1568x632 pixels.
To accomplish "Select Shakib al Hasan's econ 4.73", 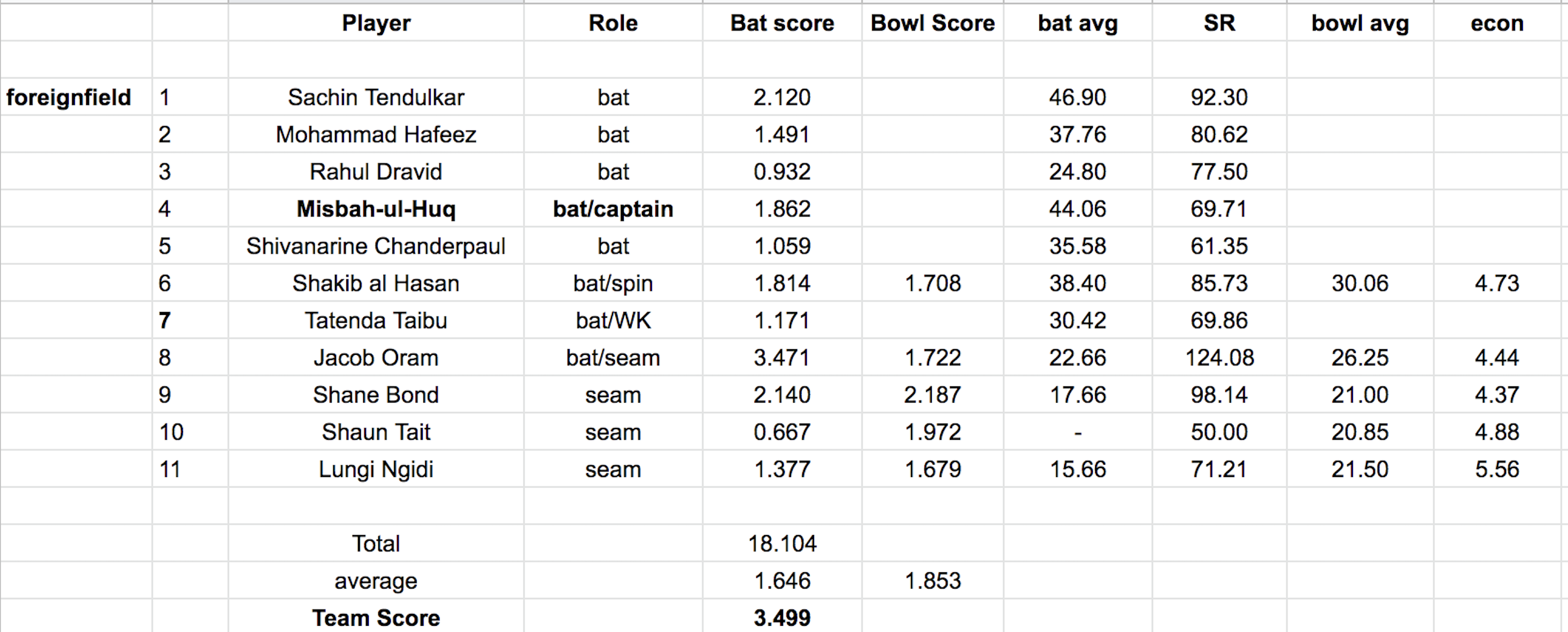I will (1496, 283).
